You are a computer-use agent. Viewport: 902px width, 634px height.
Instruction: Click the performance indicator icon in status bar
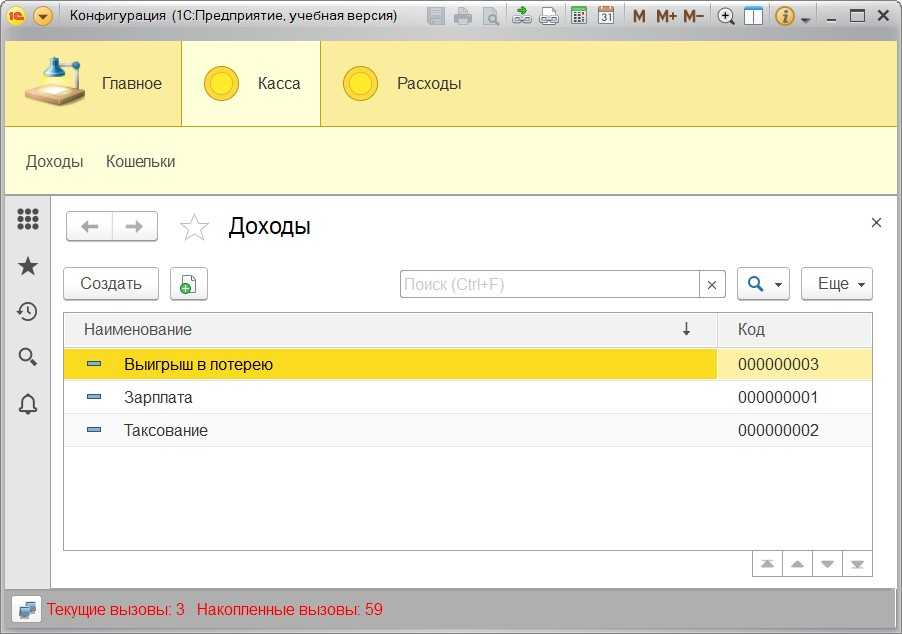(x=27, y=609)
